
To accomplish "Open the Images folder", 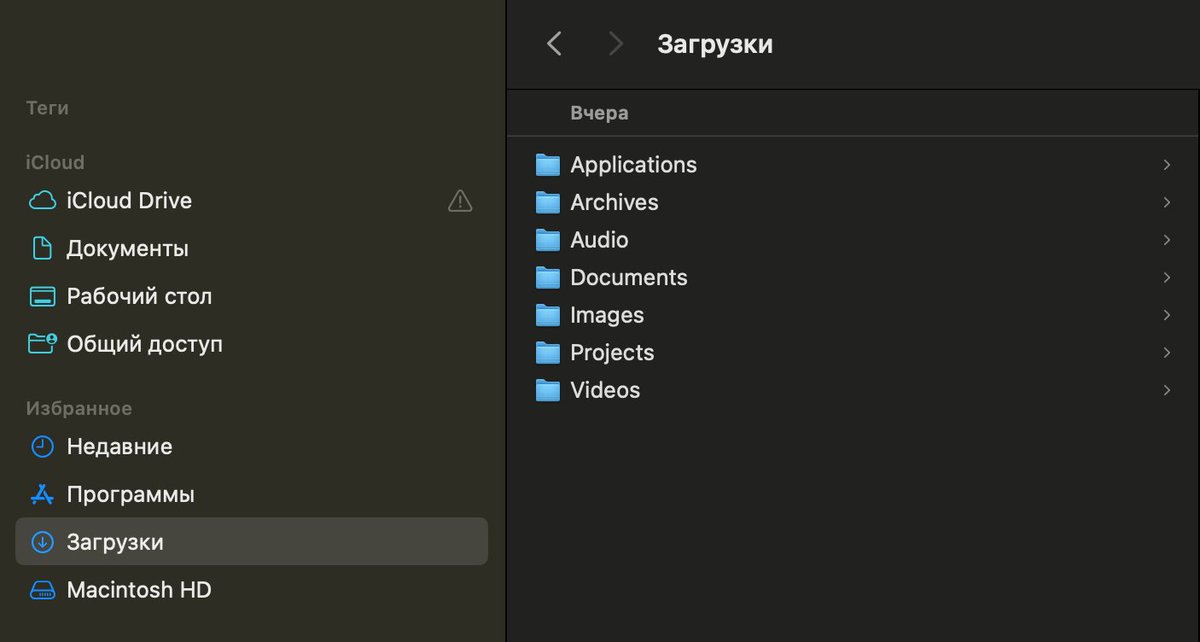I will tap(606, 314).
